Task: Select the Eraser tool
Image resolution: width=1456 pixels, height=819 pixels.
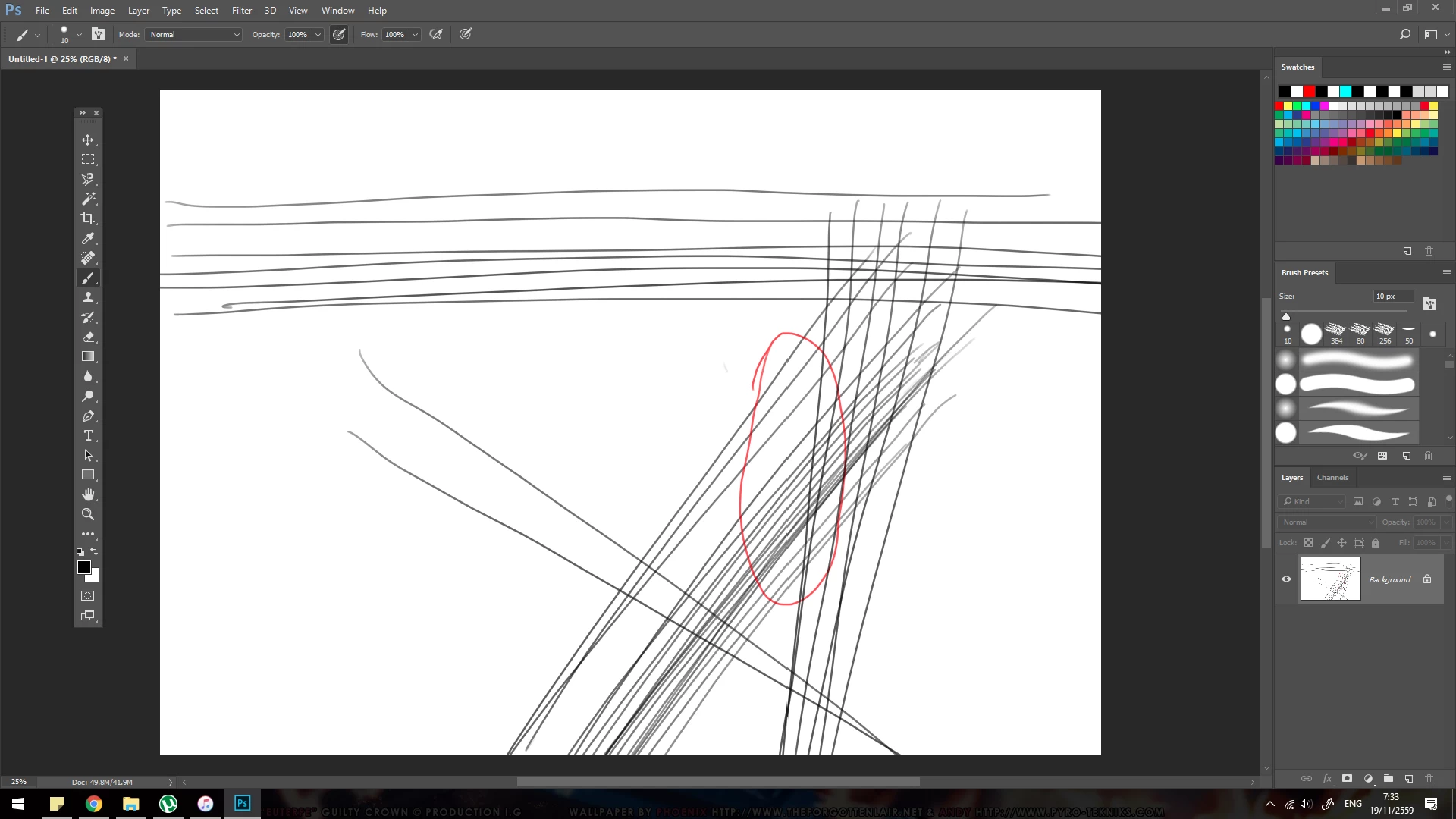Action: click(88, 337)
